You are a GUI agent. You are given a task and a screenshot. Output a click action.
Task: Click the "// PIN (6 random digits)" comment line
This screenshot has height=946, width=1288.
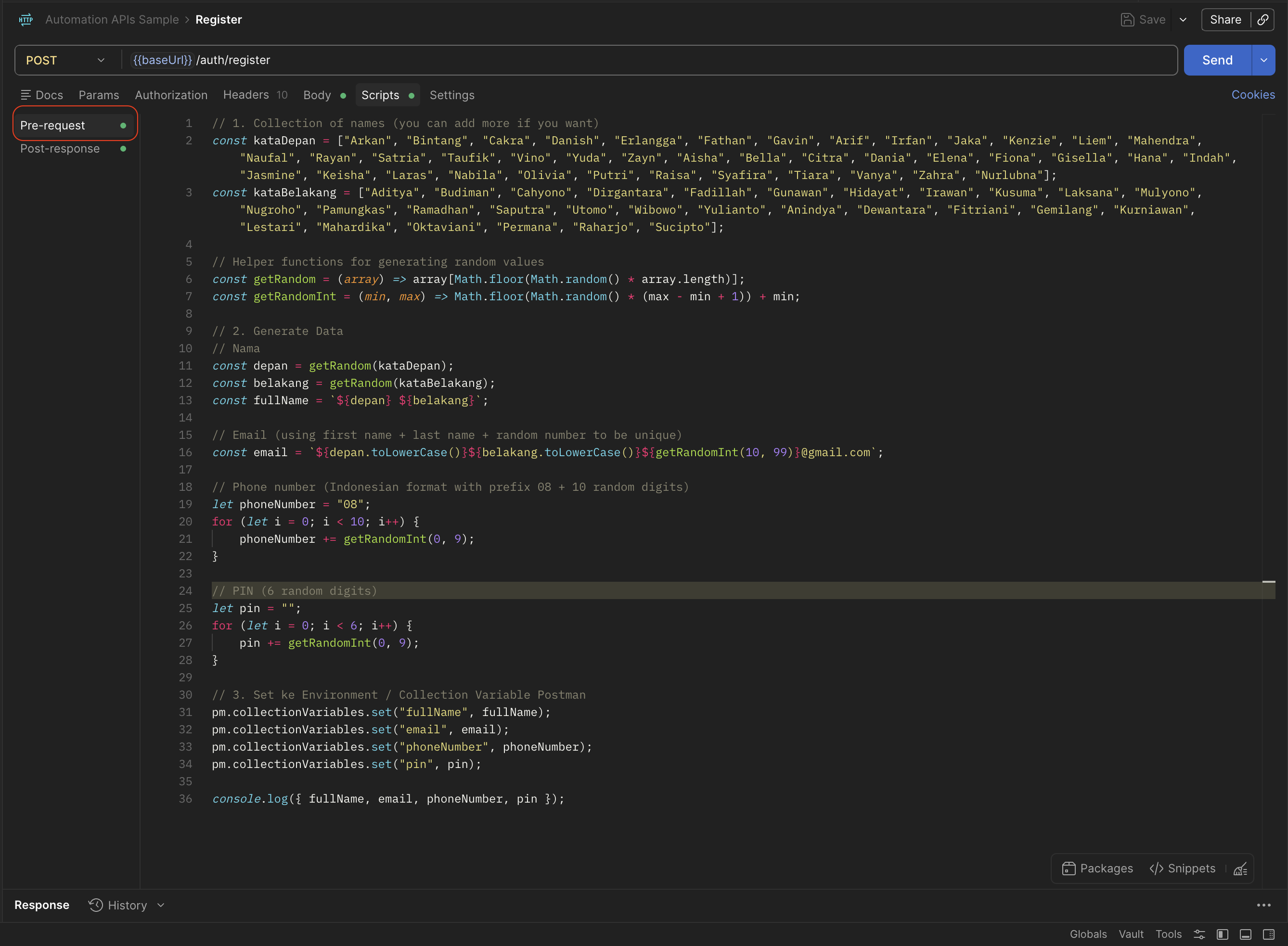pos(295,591)
